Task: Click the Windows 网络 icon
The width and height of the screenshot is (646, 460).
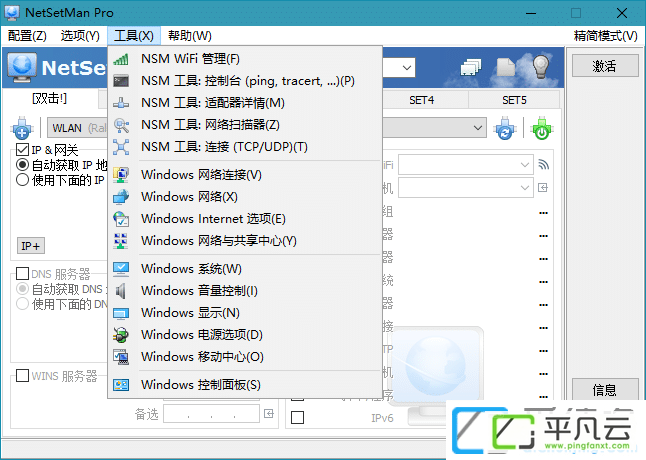Action: (121, 197)
